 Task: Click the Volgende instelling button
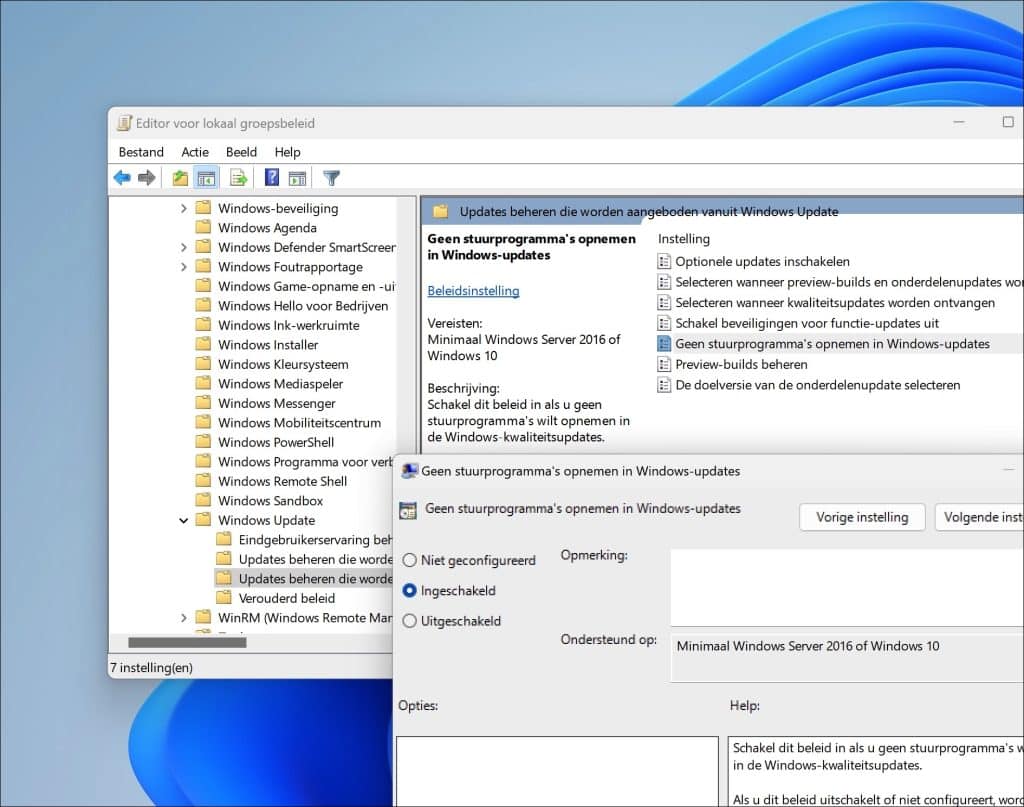pyautogui.click(x=980, y=517)
